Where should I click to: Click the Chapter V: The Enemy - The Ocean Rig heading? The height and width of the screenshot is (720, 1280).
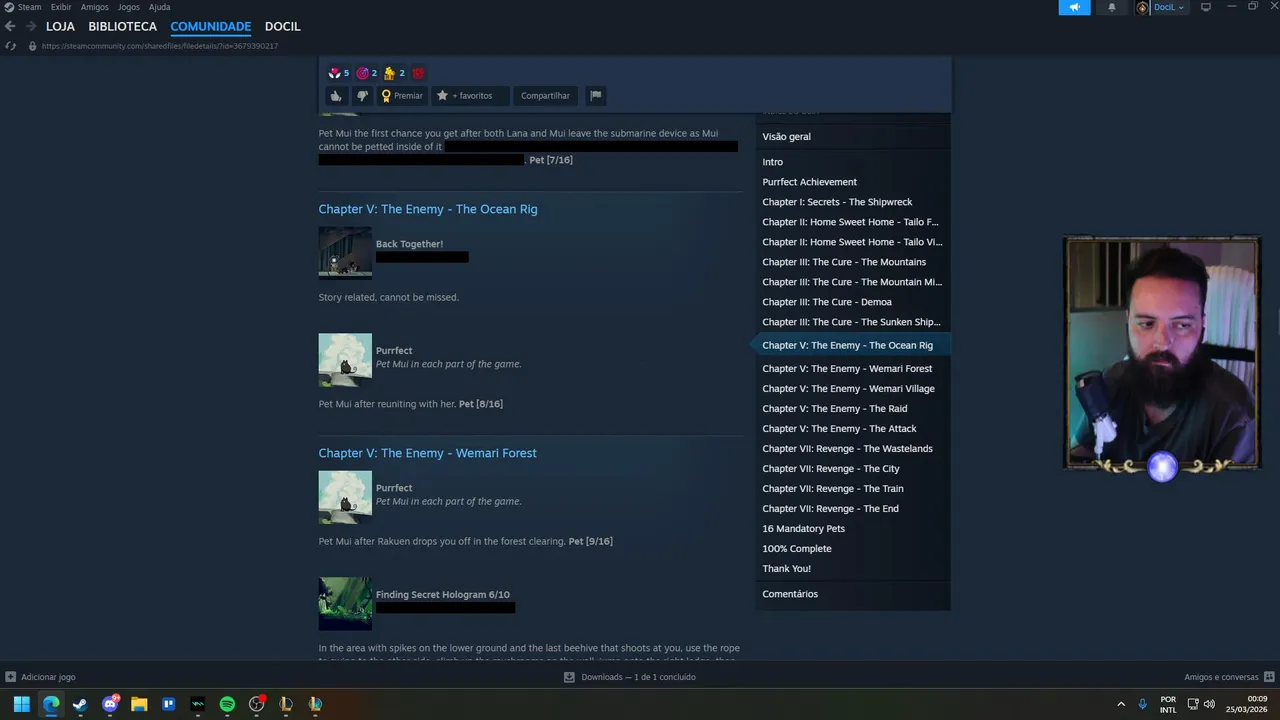tap(428, 209)
